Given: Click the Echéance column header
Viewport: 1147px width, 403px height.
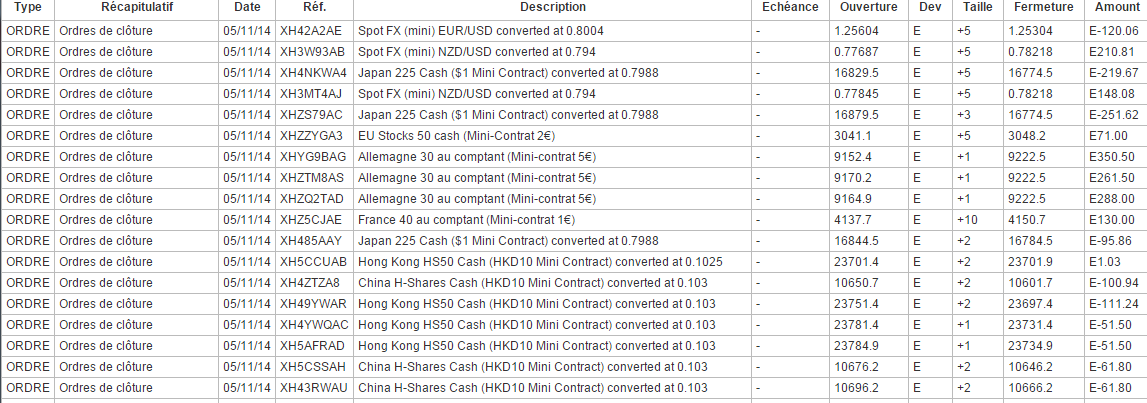Looking at the screenshot, I should pos(790,7).
